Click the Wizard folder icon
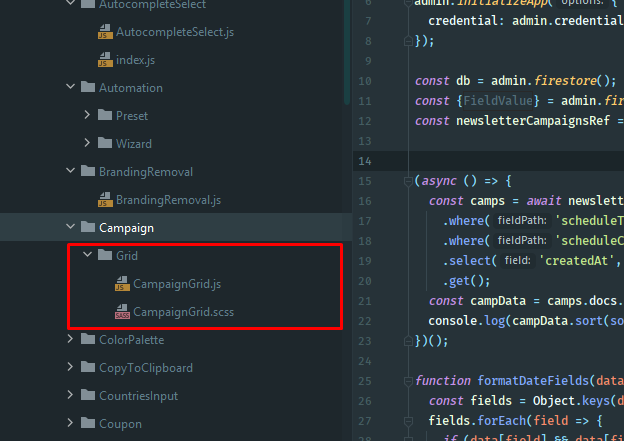The height and width of the screenshot is (441, 624). 105,144
